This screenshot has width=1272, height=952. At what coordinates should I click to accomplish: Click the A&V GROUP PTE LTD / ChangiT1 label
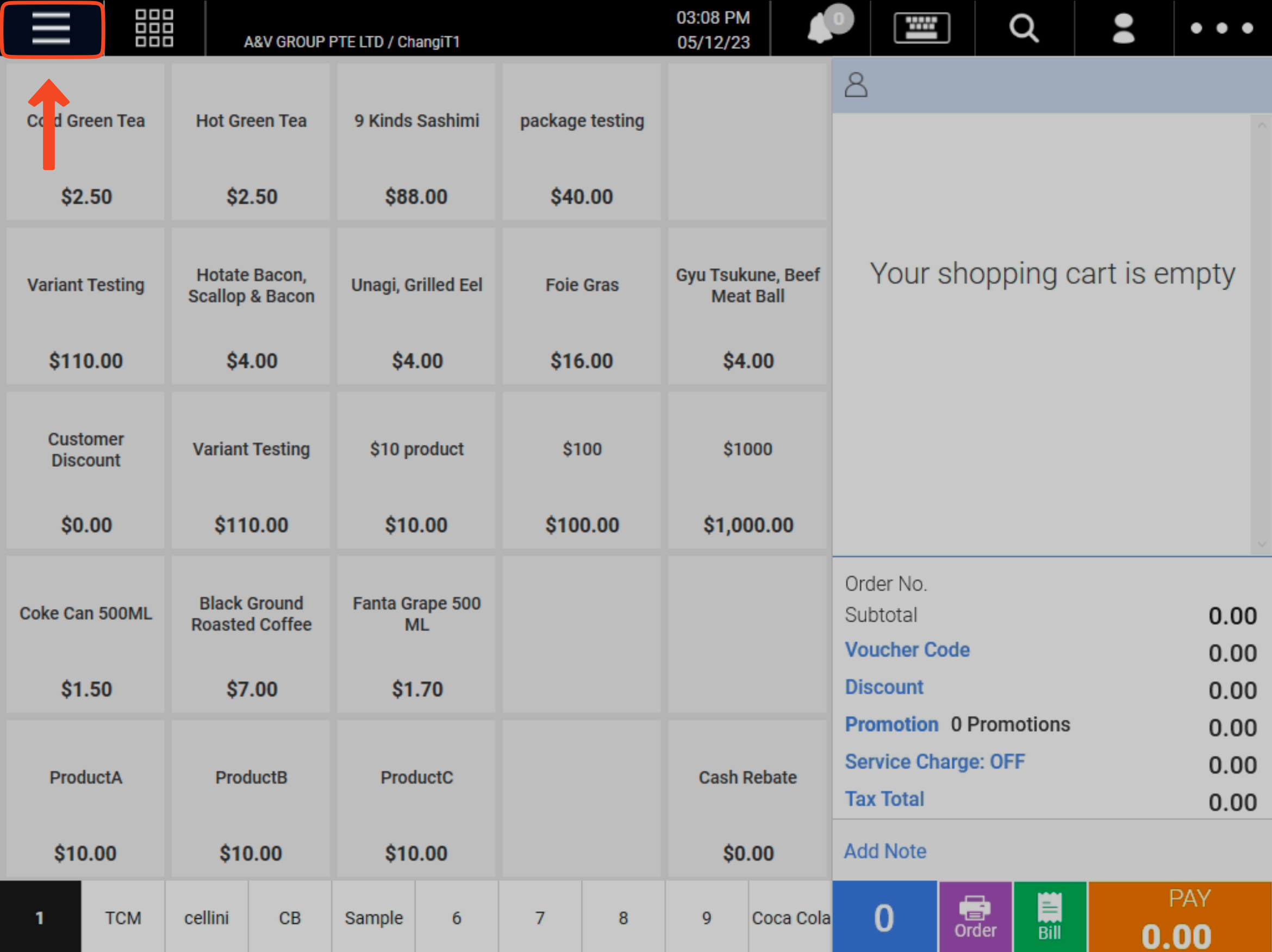pos(352,42)
